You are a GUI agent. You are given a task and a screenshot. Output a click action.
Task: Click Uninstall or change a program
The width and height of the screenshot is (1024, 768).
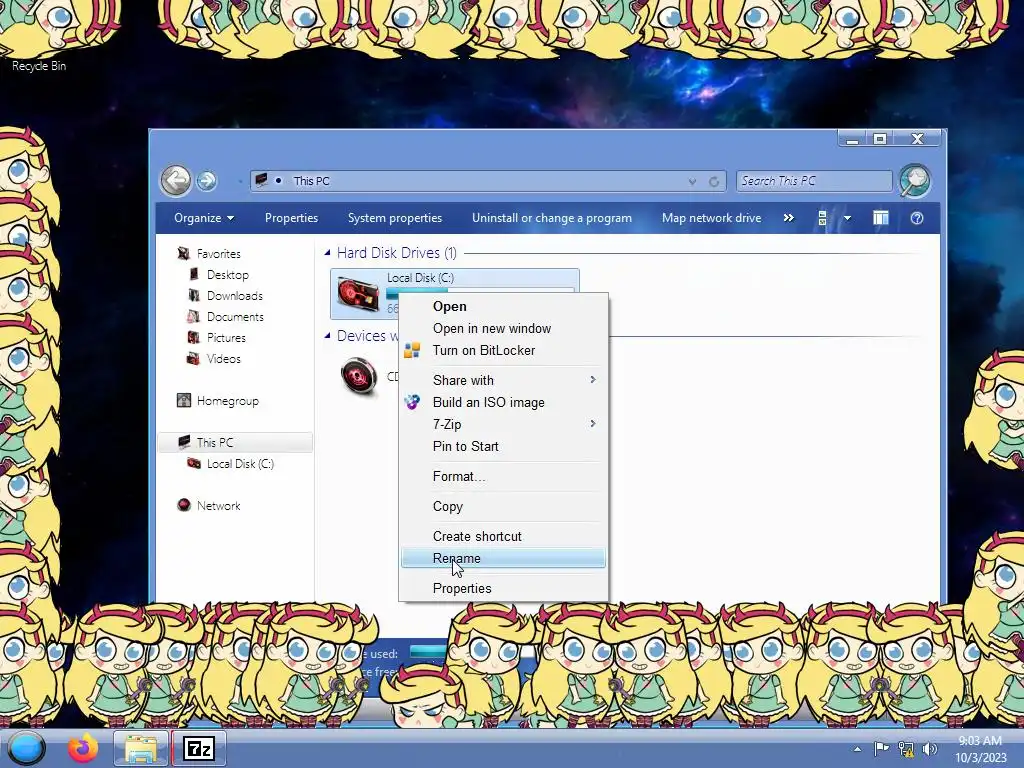point(552,218)
